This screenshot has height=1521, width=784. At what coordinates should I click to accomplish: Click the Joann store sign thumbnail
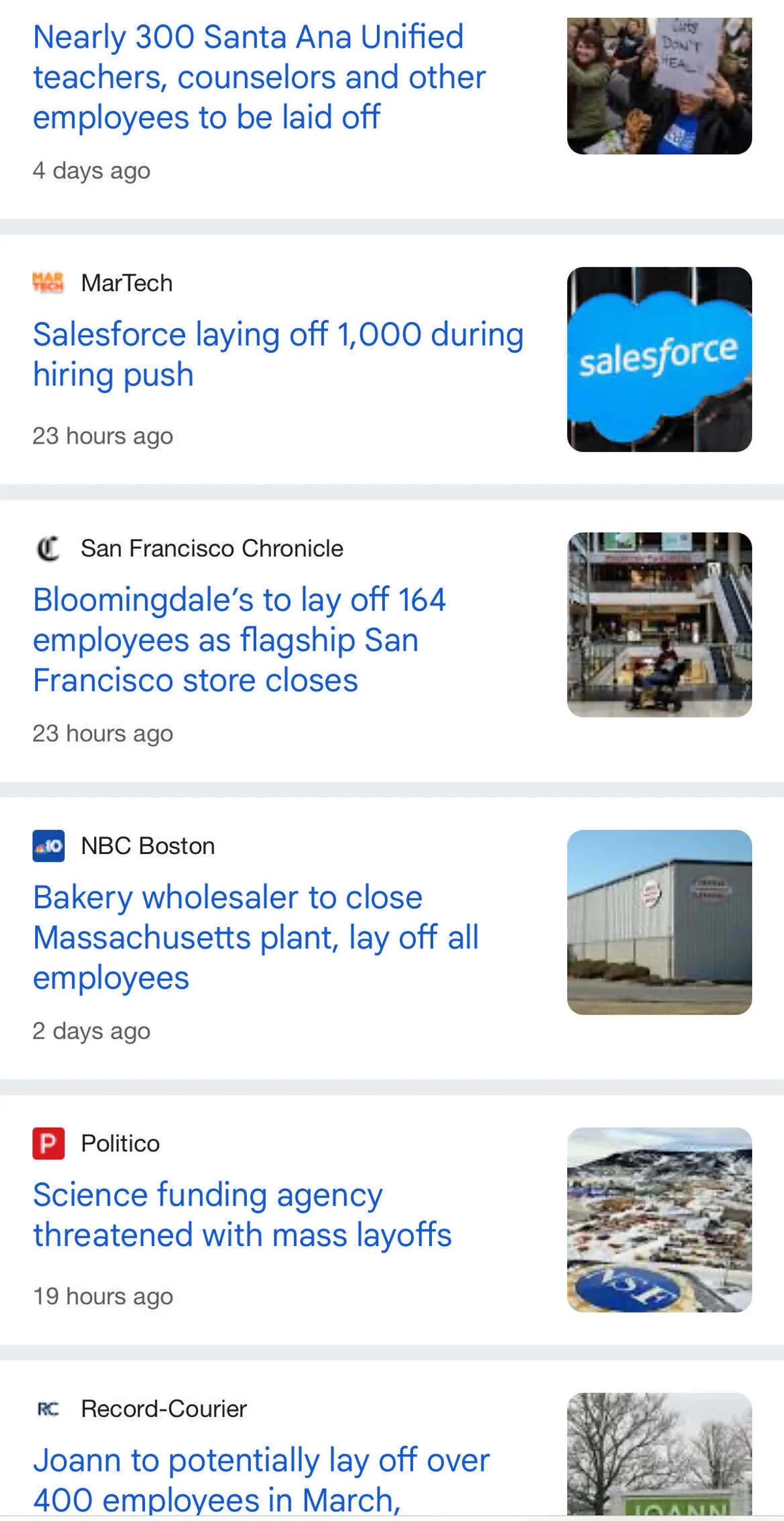coord(659,1454)
